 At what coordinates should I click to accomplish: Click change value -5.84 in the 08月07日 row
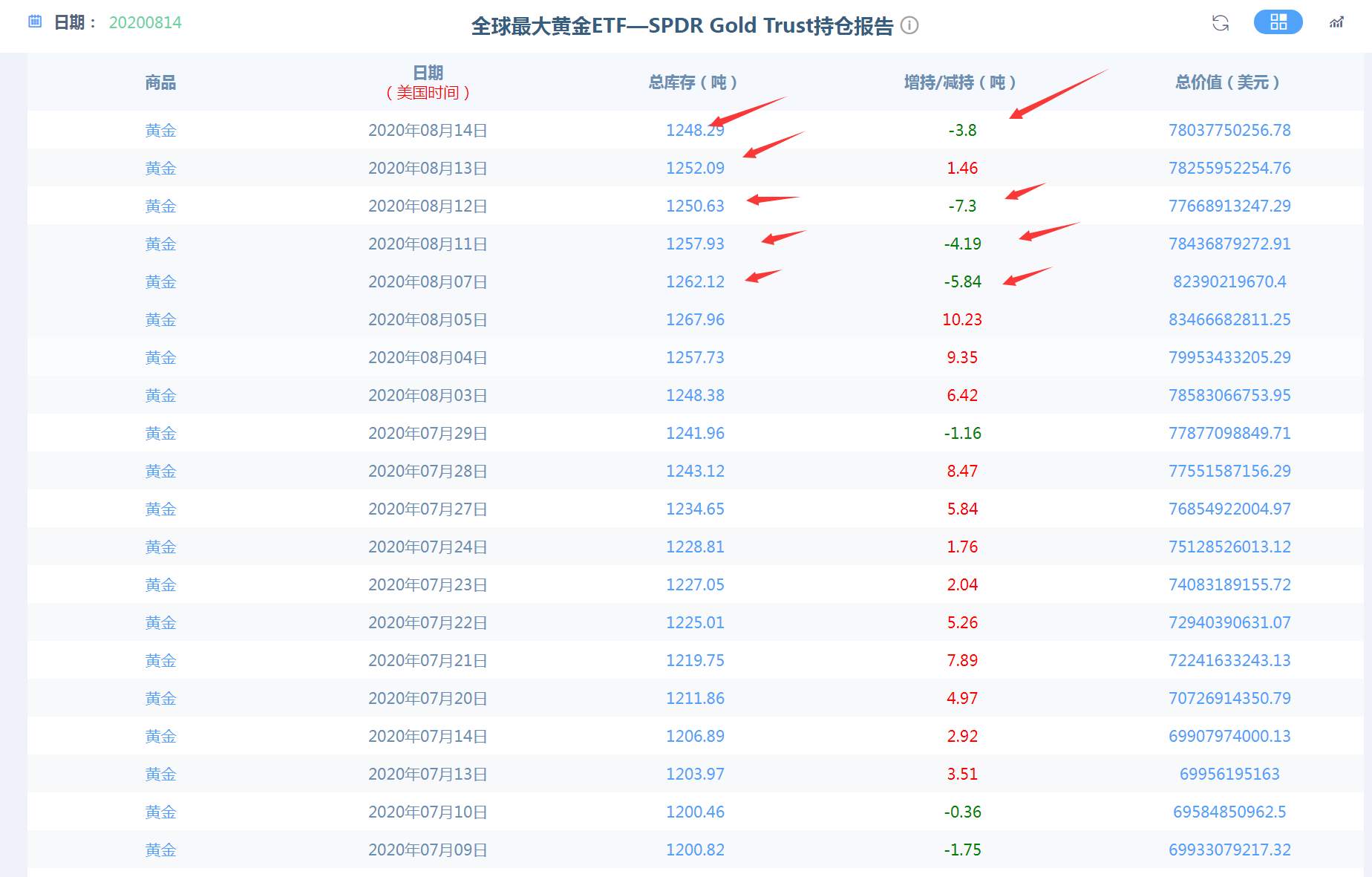click(x=962, y=282)
